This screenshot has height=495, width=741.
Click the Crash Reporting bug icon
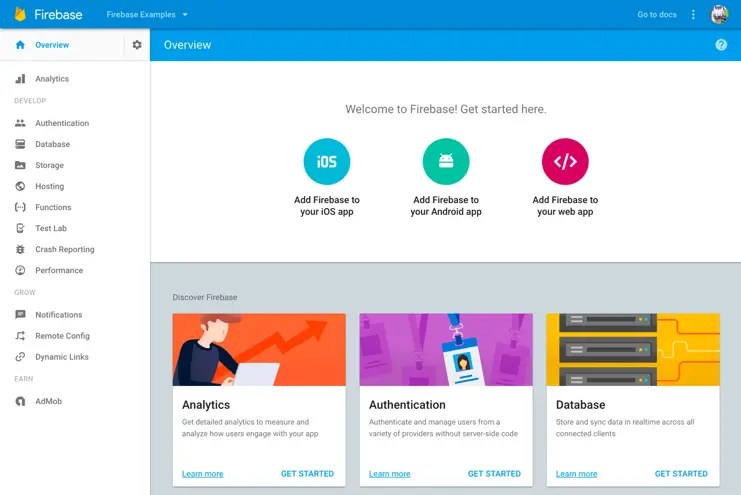tap(20, 249)
